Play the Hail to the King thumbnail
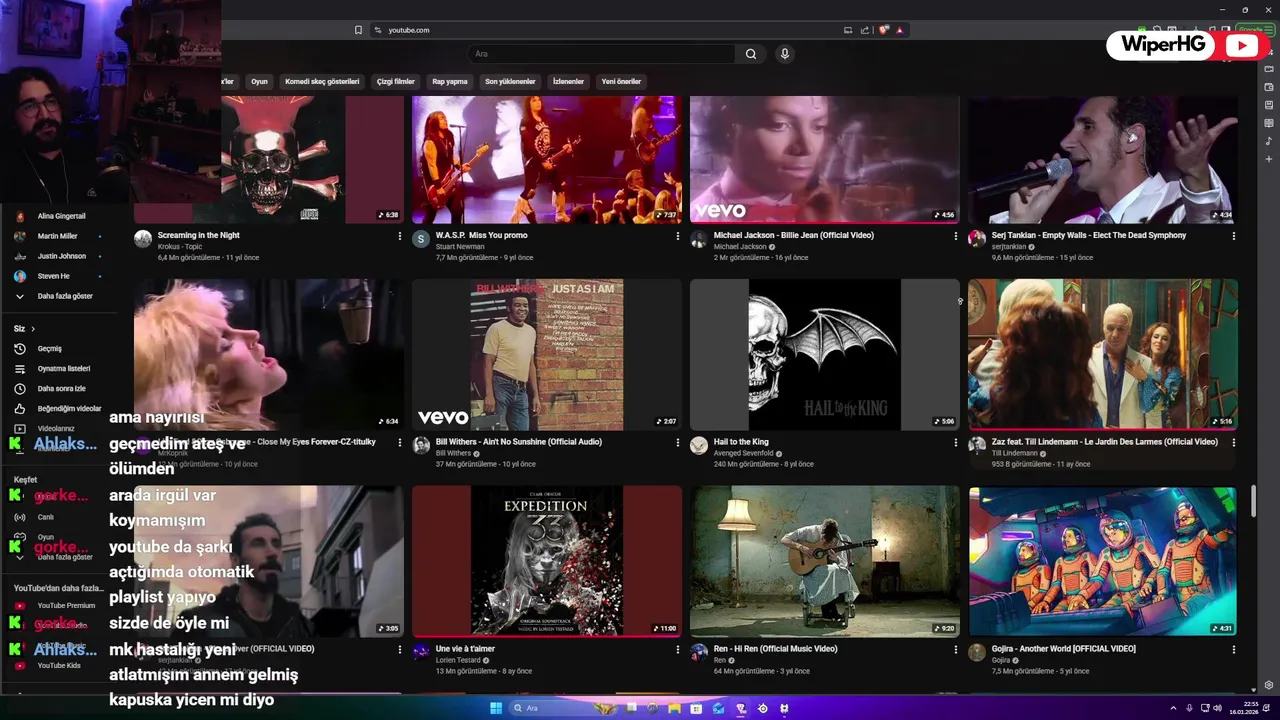1280x720 pixels. pyautogui.click(x=824, y=355)
